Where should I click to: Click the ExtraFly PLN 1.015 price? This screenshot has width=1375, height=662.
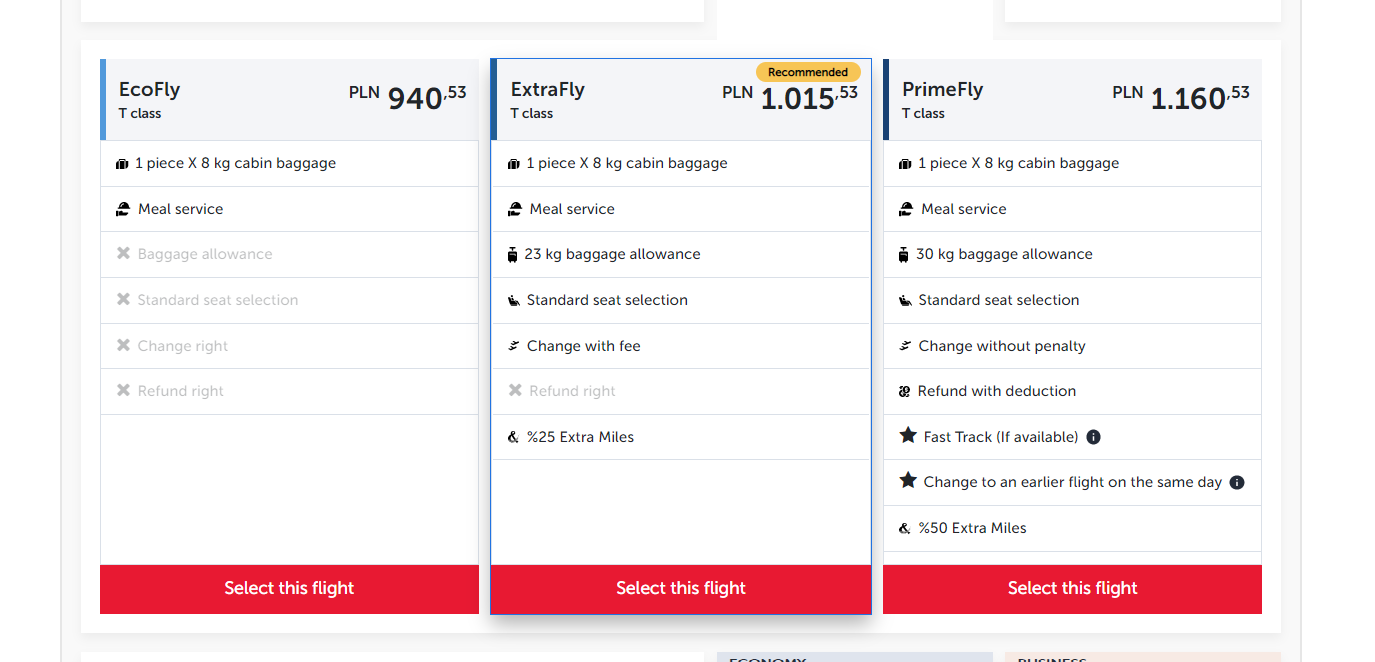tap(790, 98)
